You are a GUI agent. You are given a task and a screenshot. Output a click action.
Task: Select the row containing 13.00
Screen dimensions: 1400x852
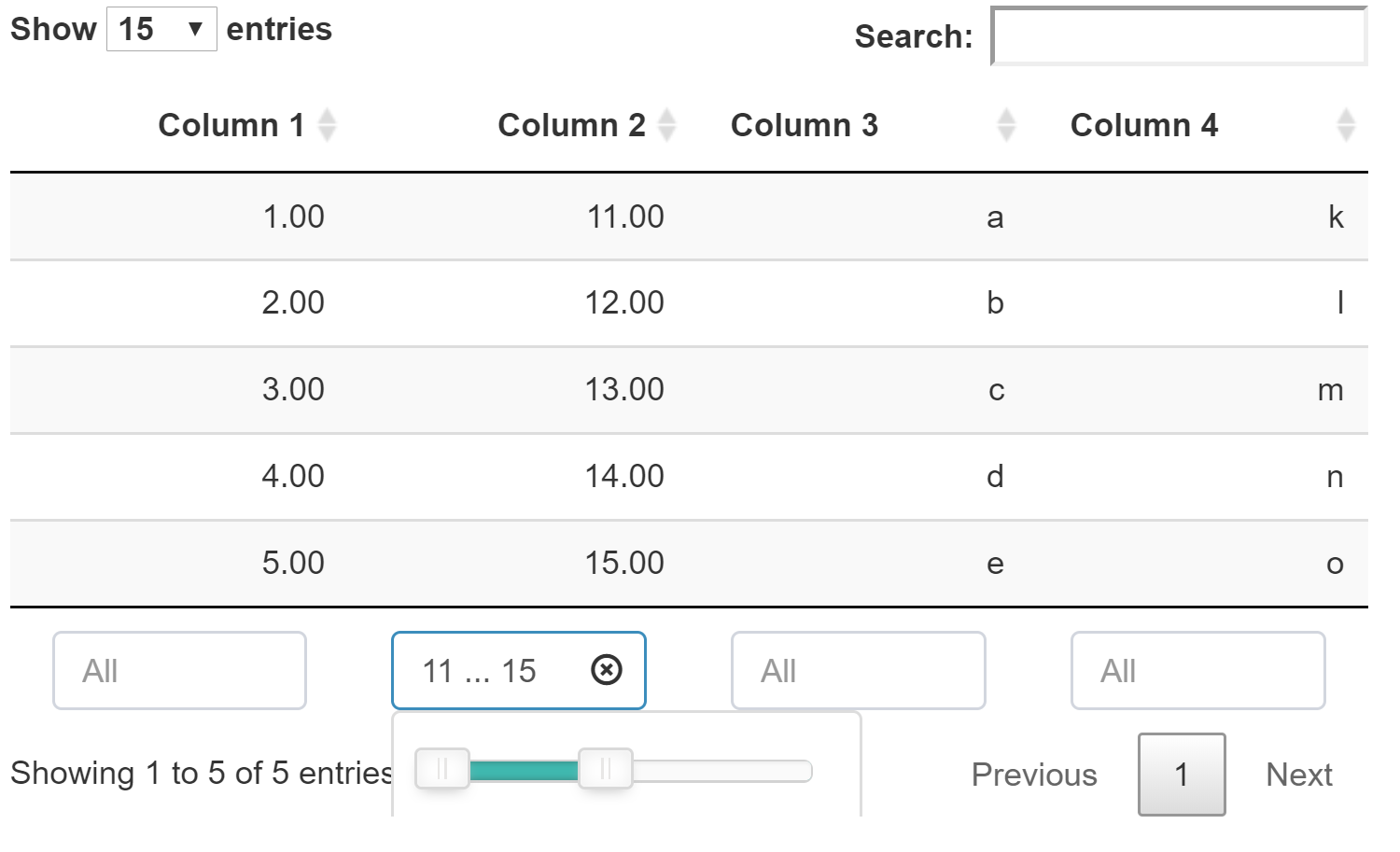point(623,390)
